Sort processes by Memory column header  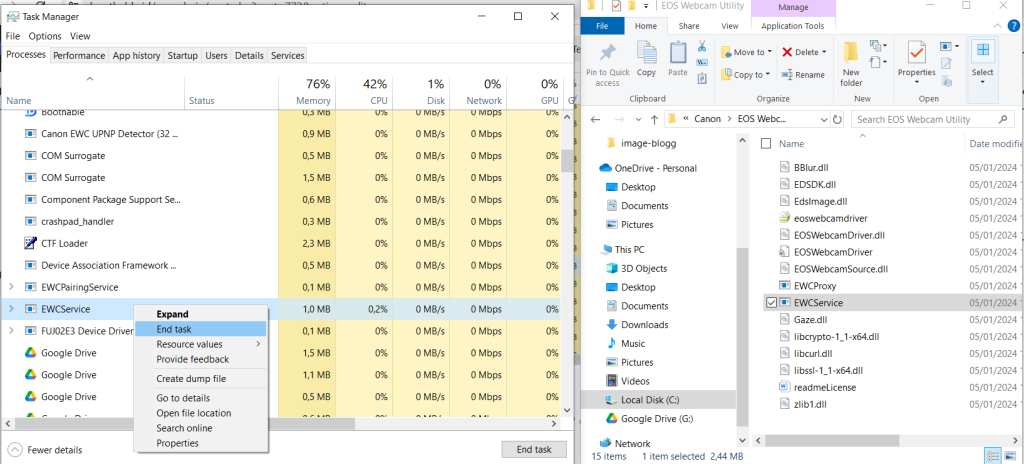(x=305, y=91)
